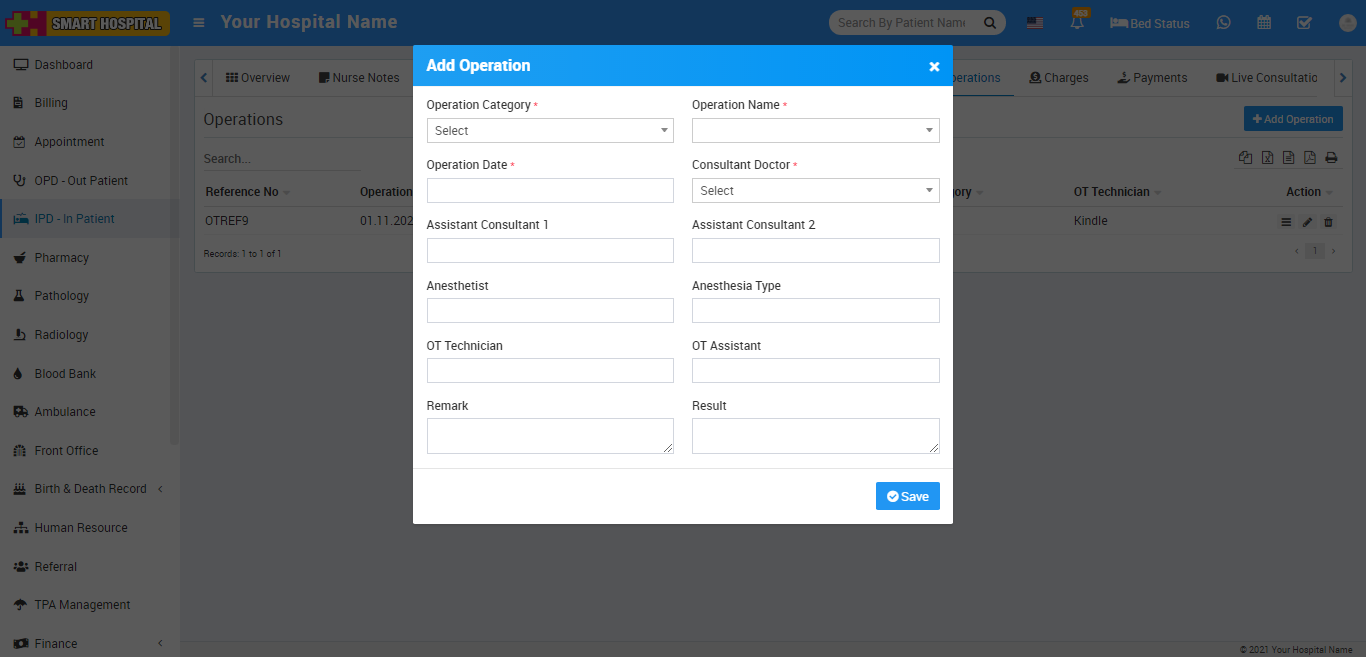1366x657 pixels.
Task: Click the Bed Status link
Action: click(x=1150, y=23)
